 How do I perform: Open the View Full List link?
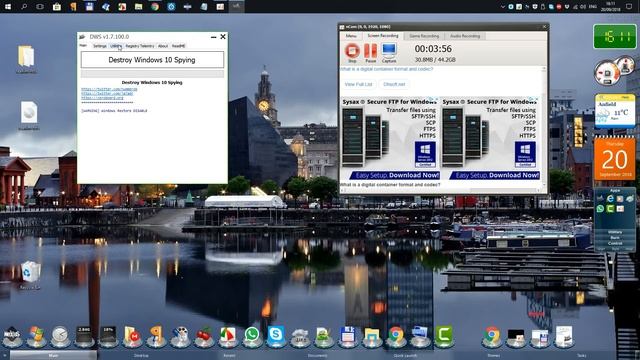358,84
